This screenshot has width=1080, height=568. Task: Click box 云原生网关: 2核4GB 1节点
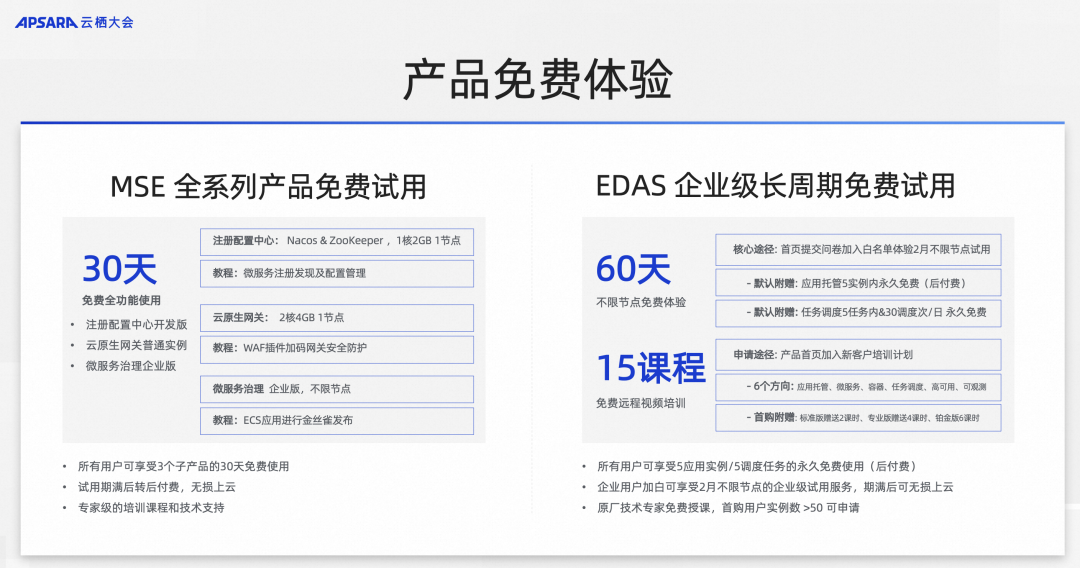(x=337, y=318)
